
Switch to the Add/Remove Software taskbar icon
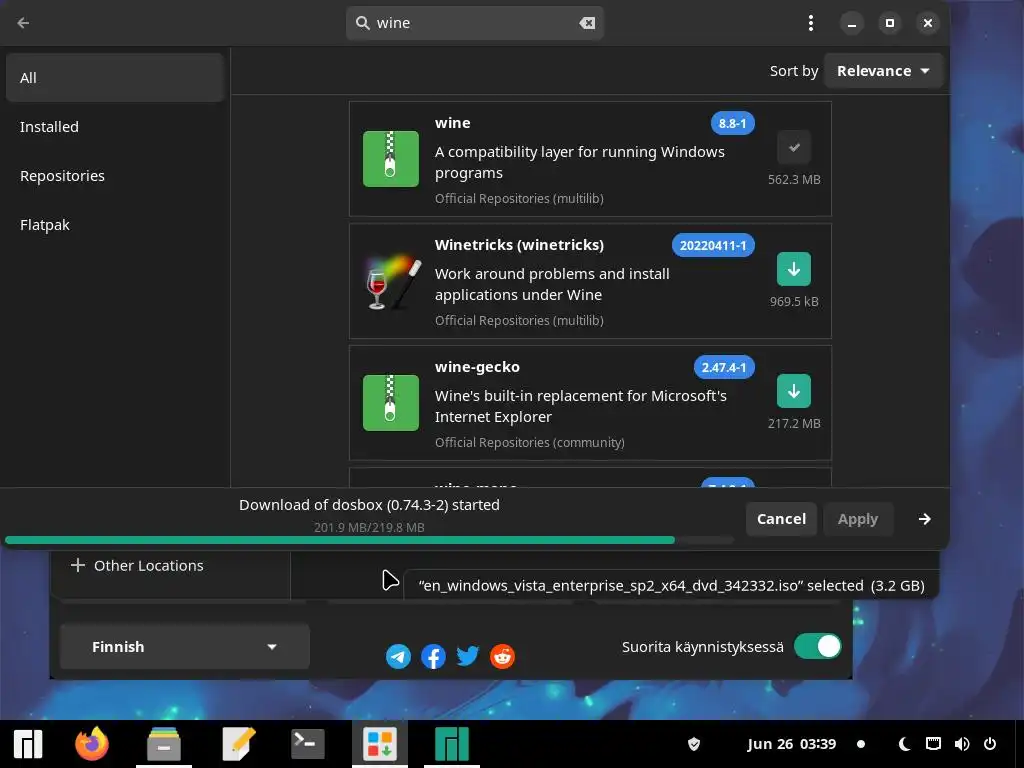click(380, 744)
